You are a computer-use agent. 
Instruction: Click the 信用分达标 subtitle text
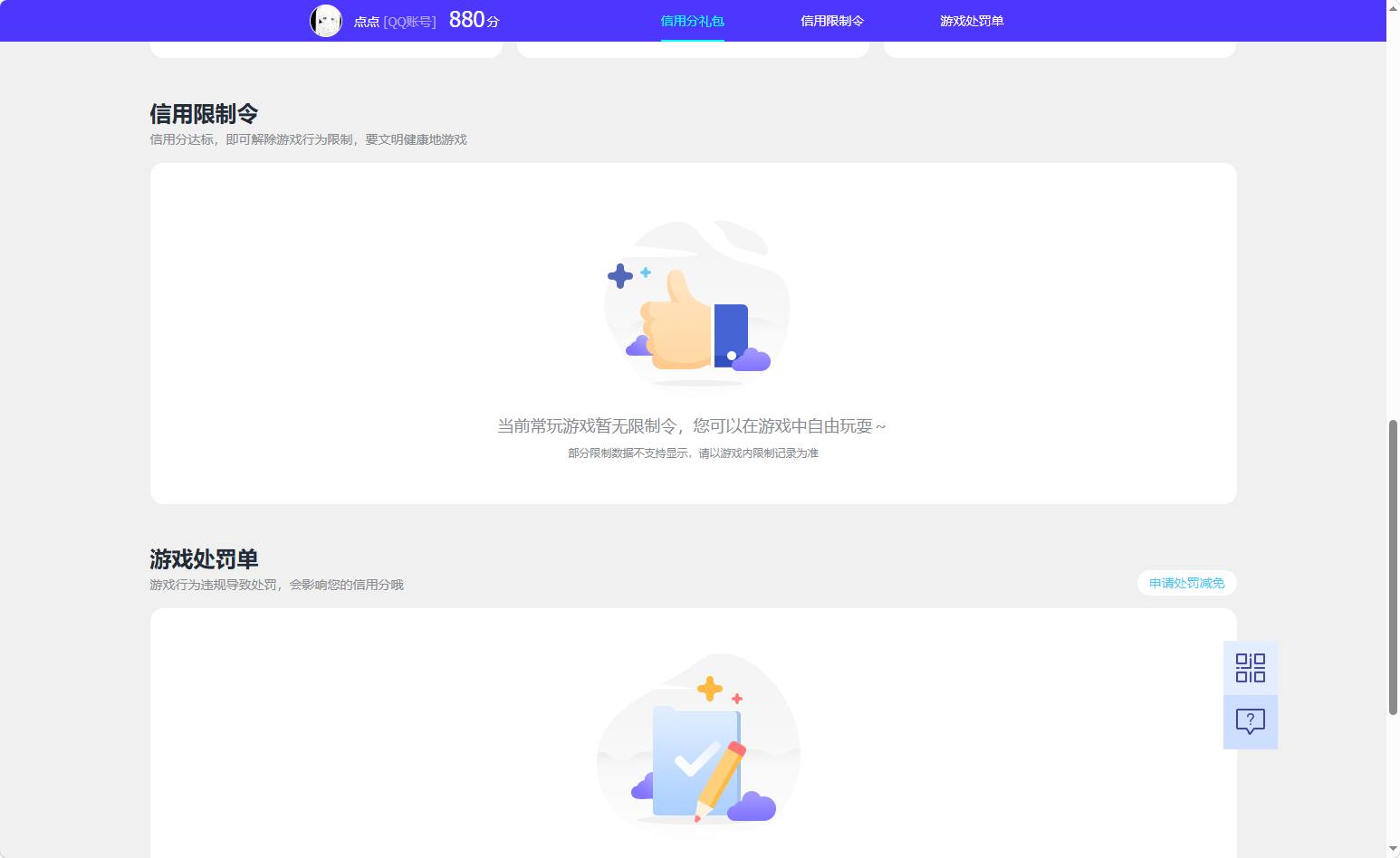click(308, 139)
